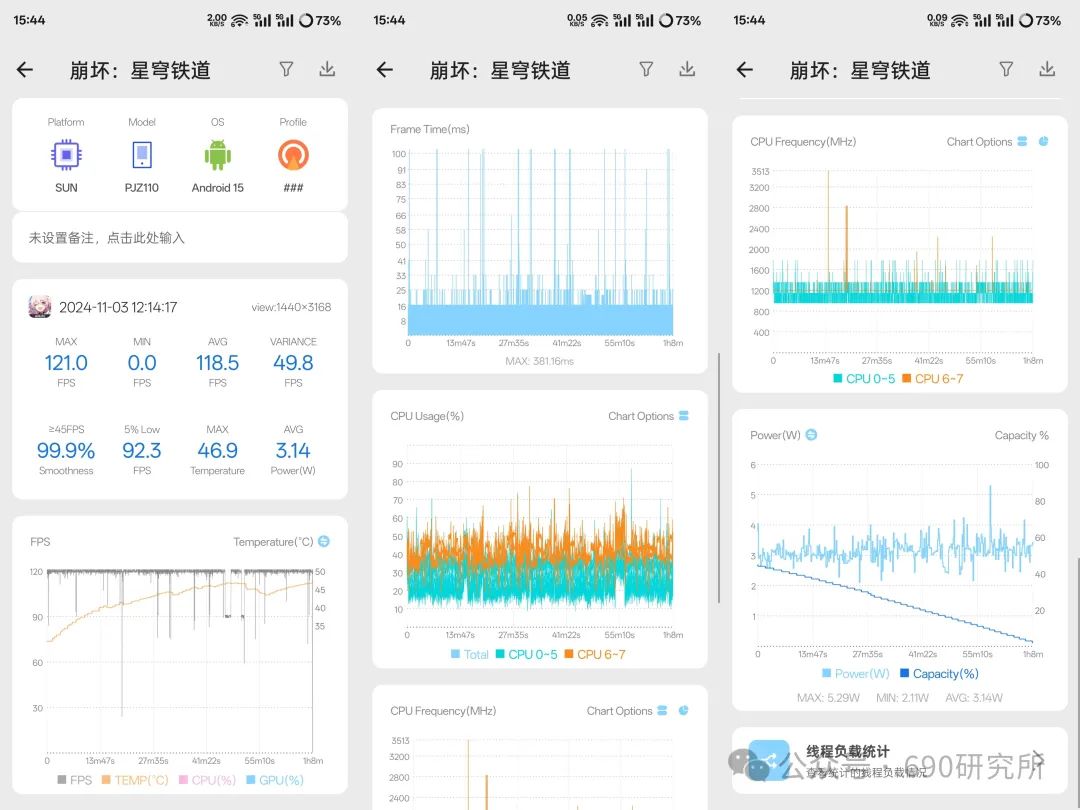Tap the game avatar beside 2024-11-03 timestamp
Viewport: 1080px width, 810px height.
[40, 307]
